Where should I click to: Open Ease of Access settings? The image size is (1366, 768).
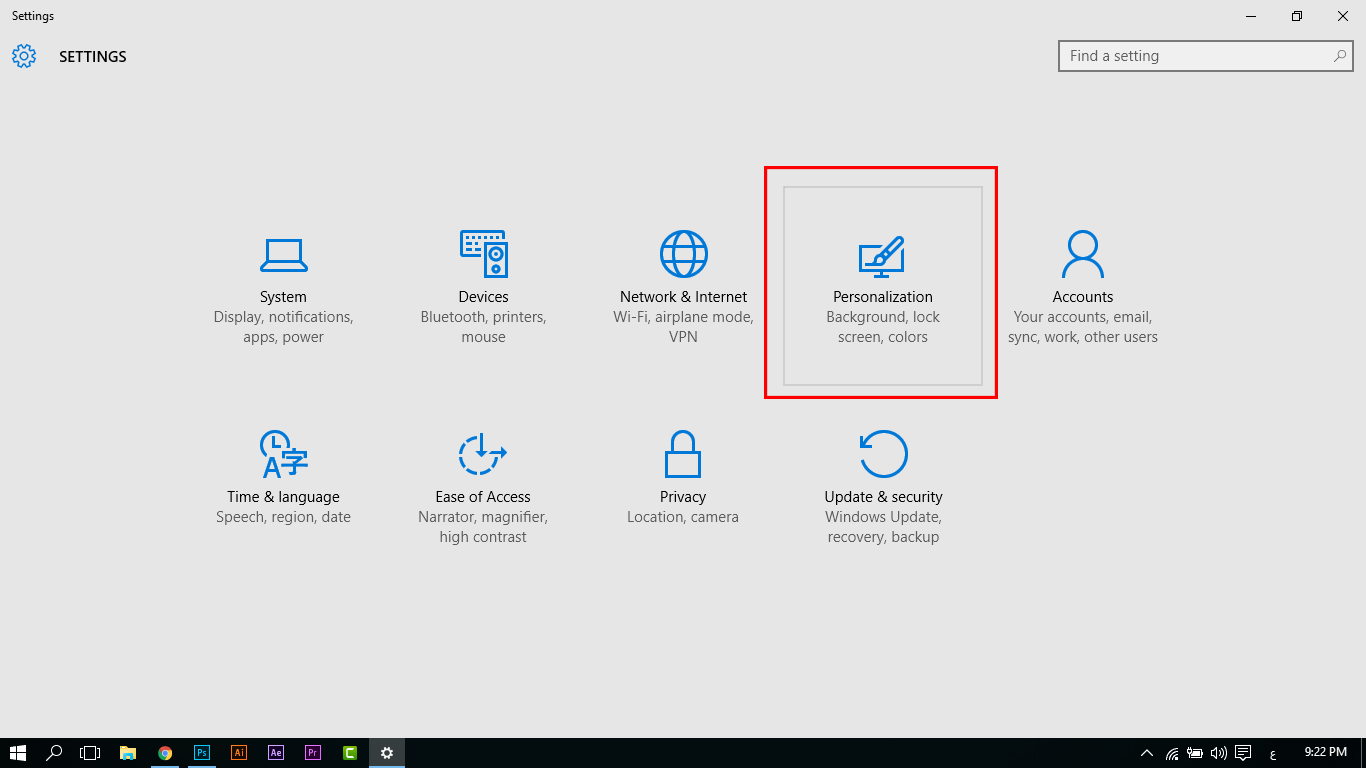coord(483,487)
